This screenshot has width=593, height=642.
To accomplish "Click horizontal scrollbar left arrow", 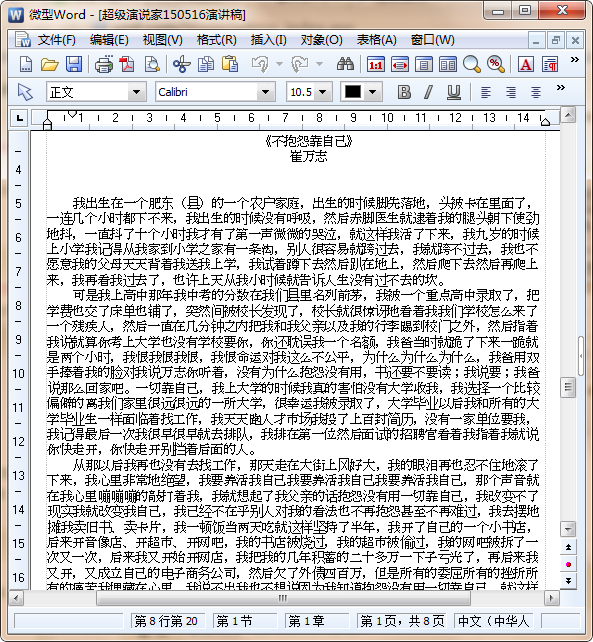I will click(x=16, y=598).
